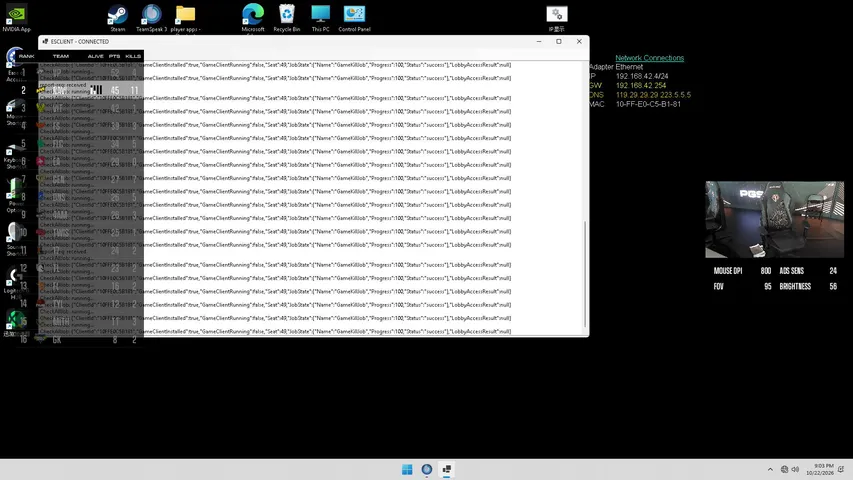Screen dimensions: 853x480
Task: Open the taskbar clock and date
Action: pyautogui.click(x=820, y=469)
